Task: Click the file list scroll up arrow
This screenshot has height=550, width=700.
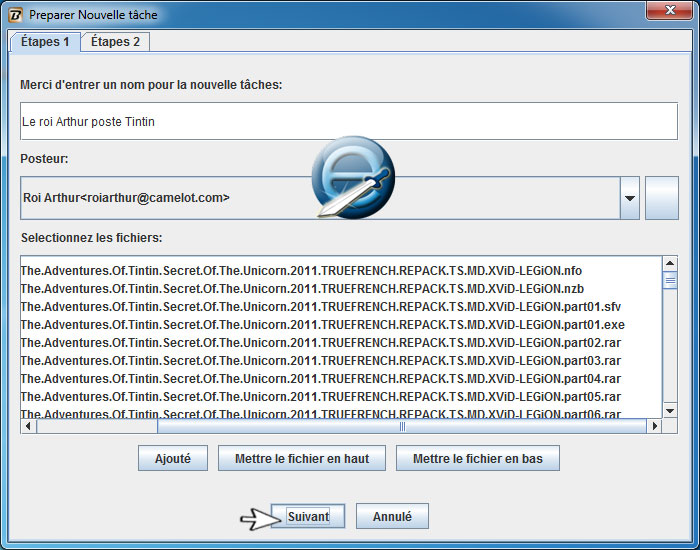Action: click(670, 263)
